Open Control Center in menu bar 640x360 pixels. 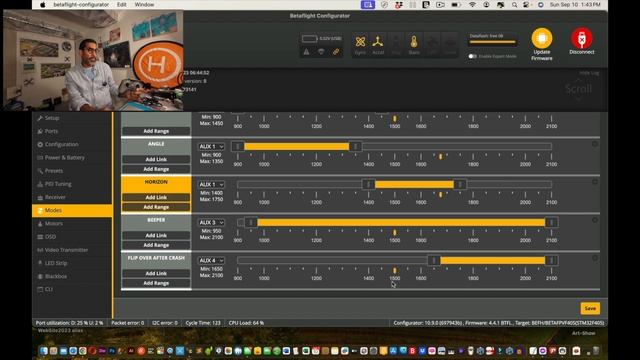[x=527, y=5]
